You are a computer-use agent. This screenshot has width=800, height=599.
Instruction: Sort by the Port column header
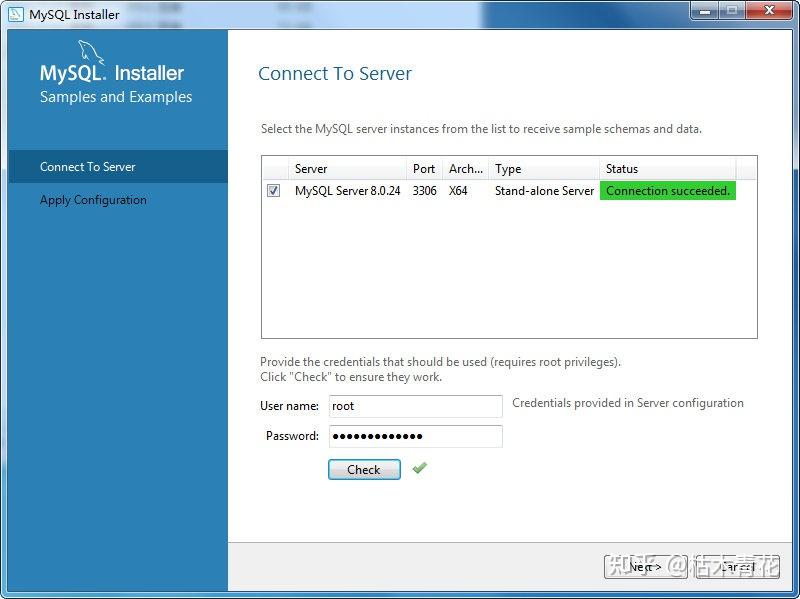424,168
